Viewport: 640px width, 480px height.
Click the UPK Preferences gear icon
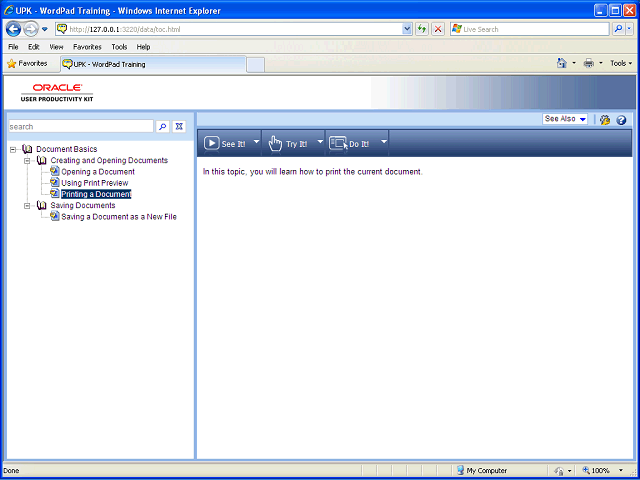(605, 120)
